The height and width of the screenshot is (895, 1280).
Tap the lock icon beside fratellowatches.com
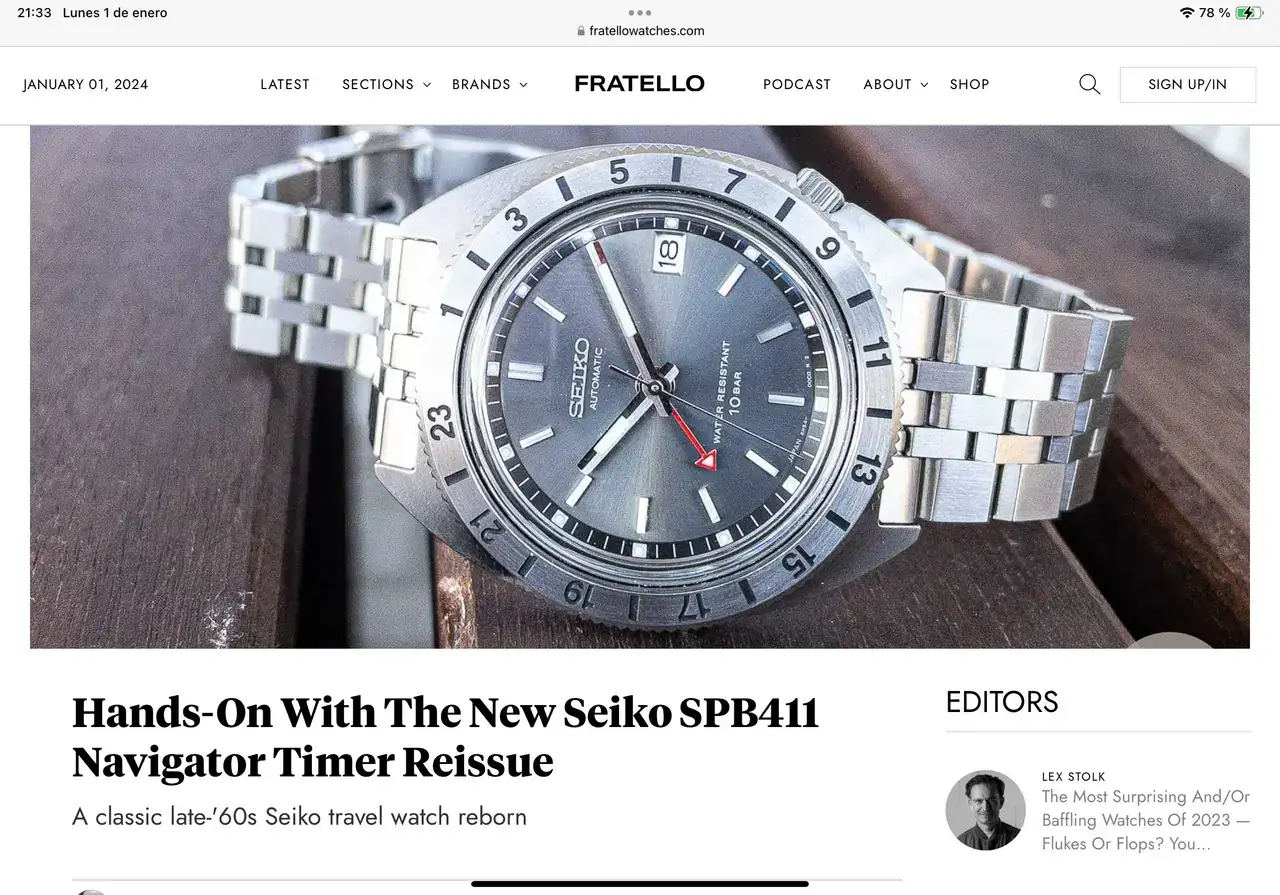581,31
